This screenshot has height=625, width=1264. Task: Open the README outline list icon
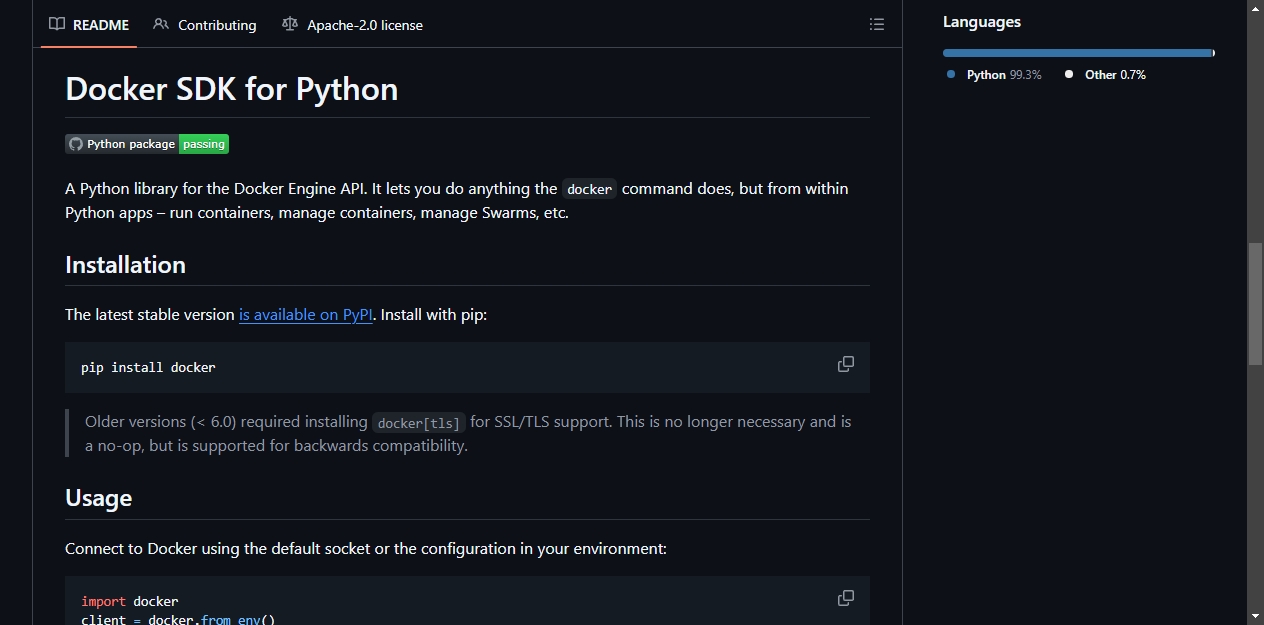click(877, 24)
